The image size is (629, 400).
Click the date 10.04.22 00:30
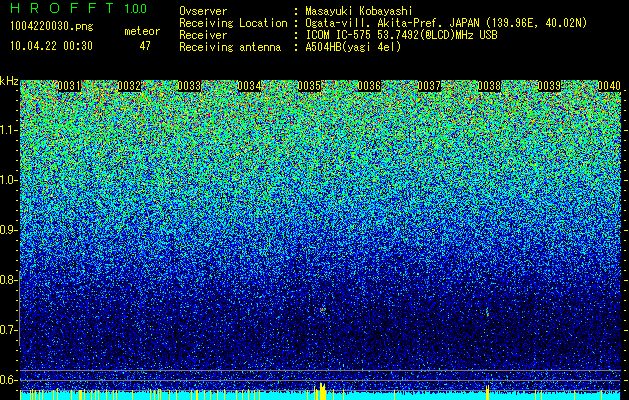click(x=51, y=46)
